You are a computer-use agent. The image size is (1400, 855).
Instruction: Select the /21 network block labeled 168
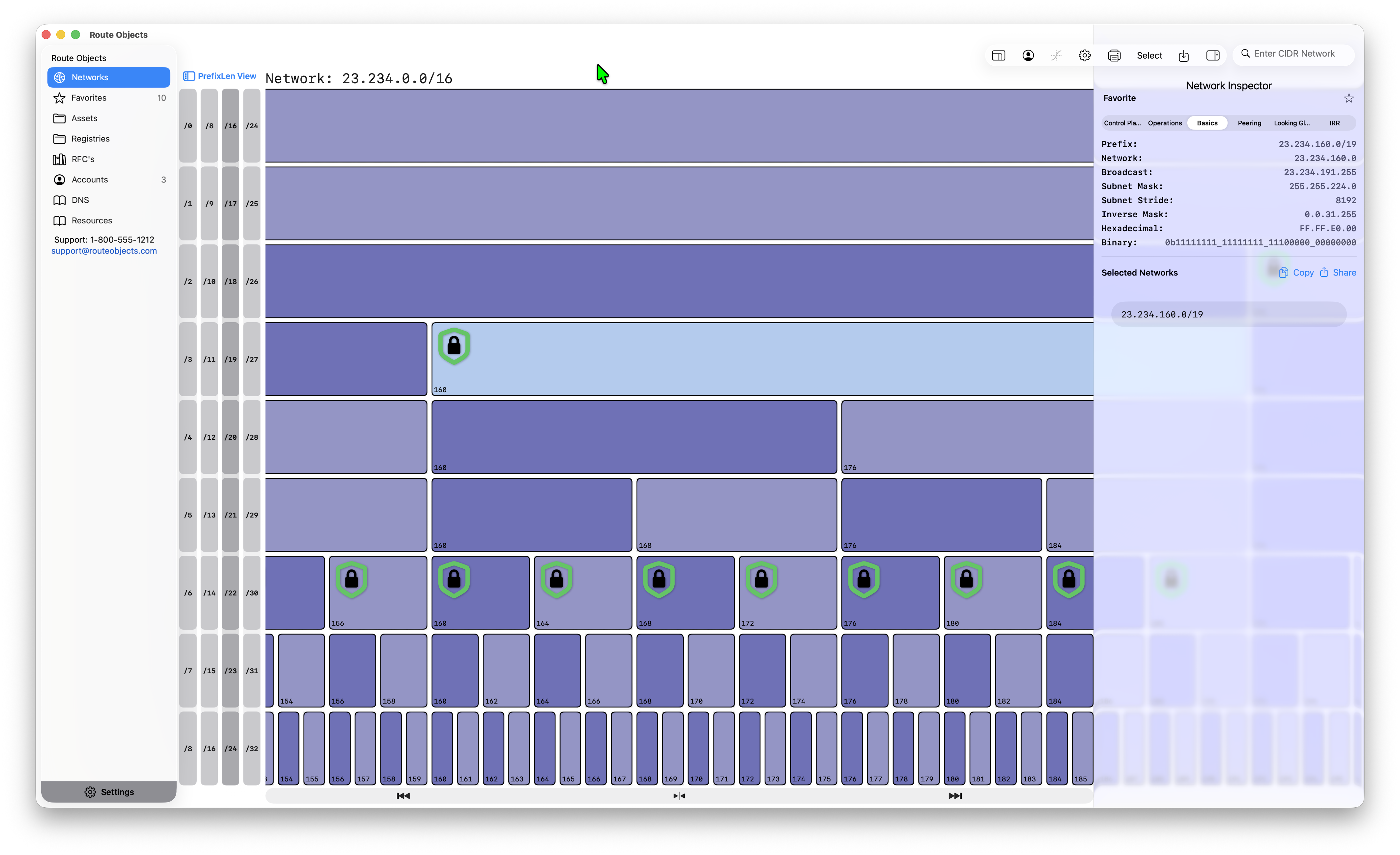[736, 515]
